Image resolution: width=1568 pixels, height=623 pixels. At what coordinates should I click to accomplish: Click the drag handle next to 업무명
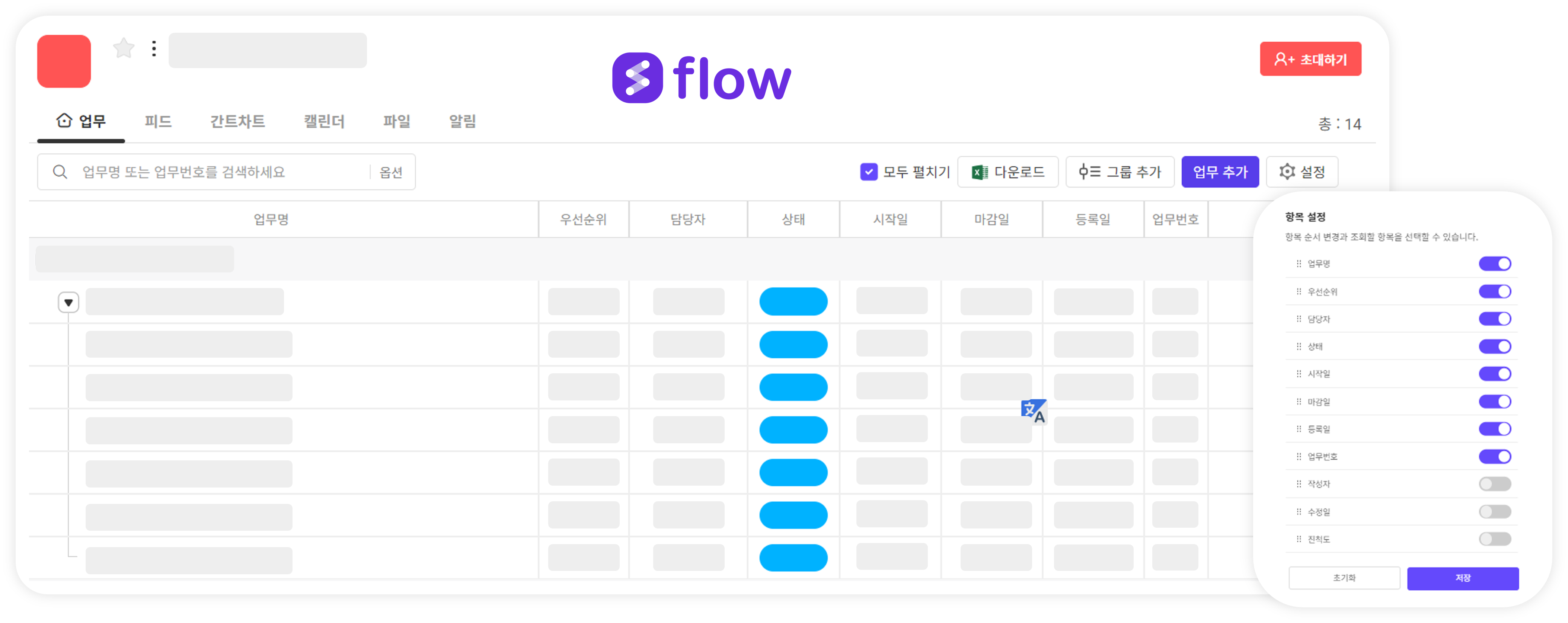1298,263
